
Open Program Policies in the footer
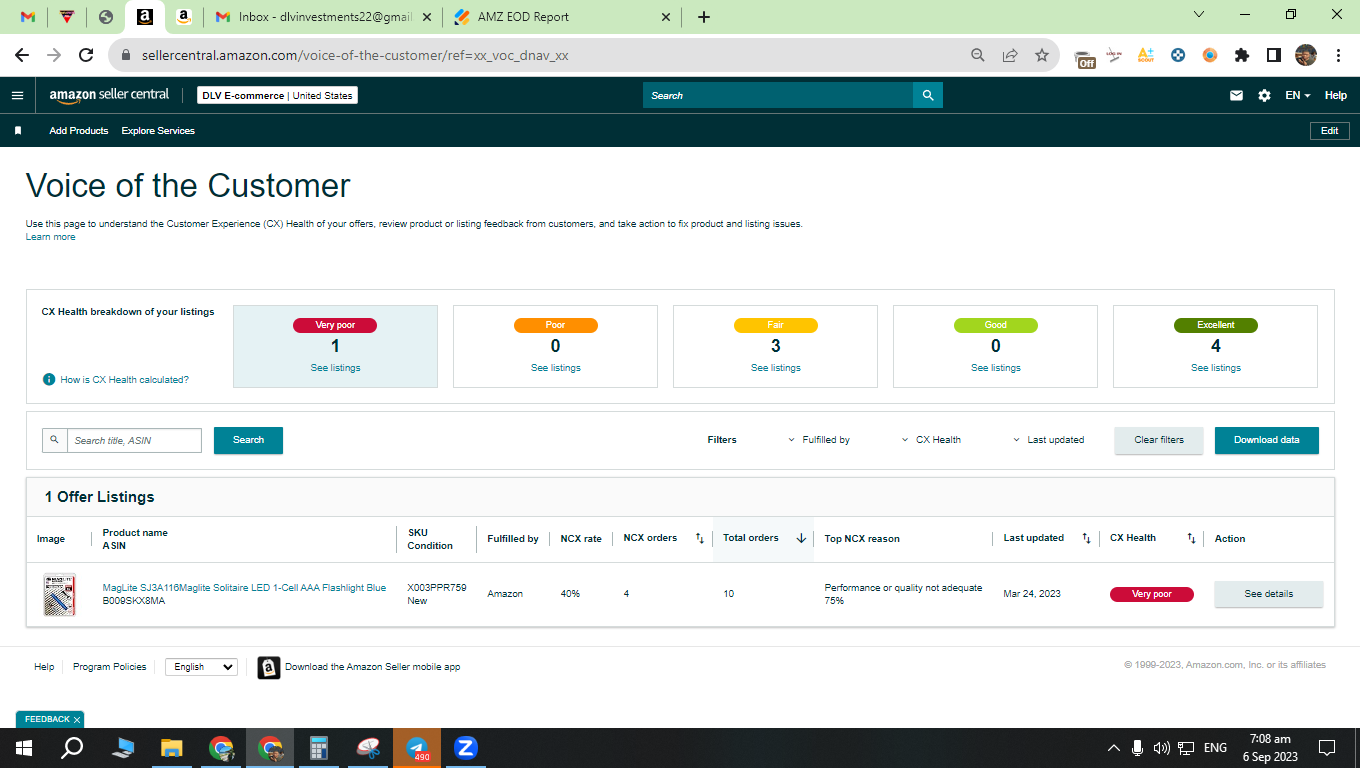tap(110, 667)
